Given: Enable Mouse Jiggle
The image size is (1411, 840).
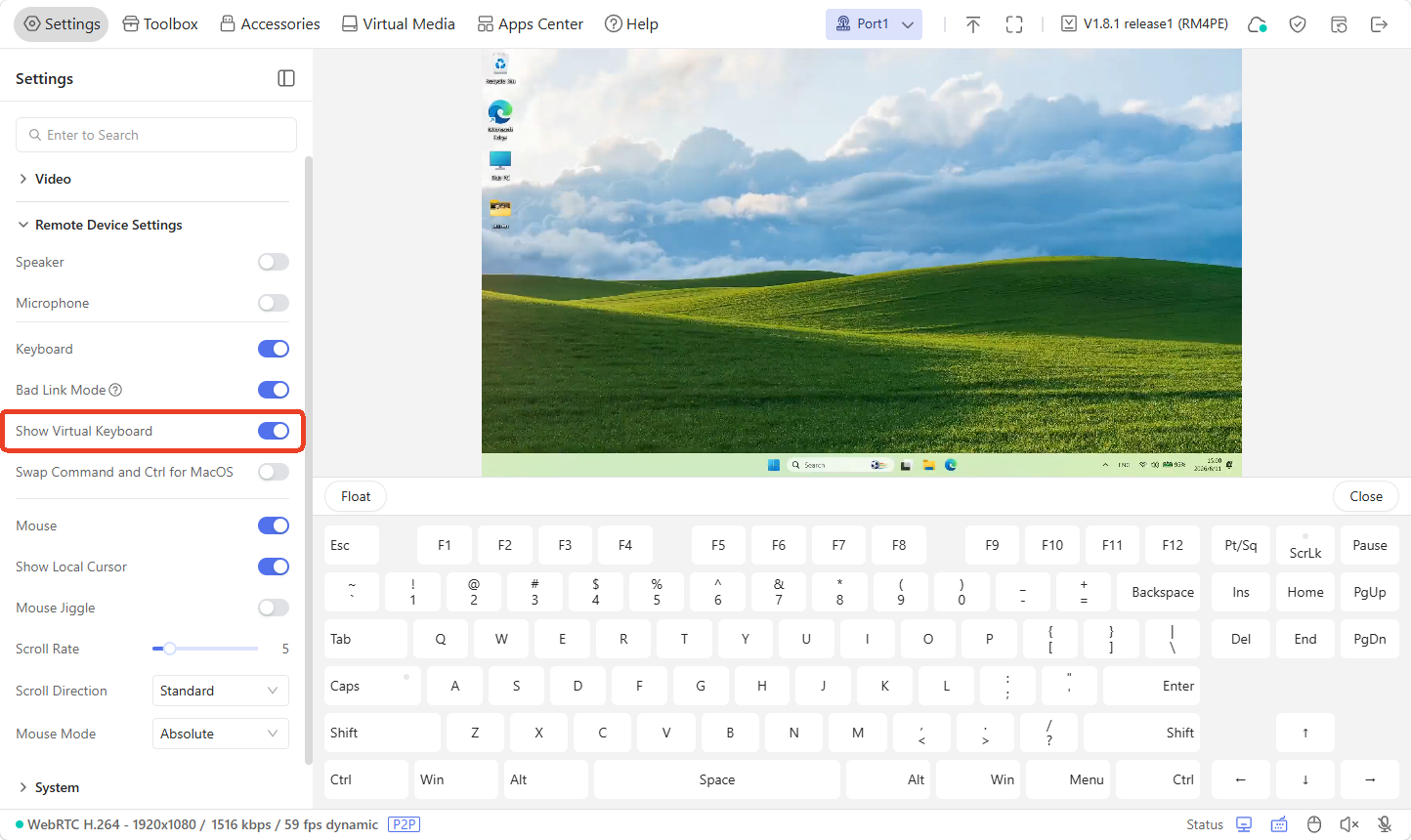Looking at the screenshot, I should click(274, 608).
